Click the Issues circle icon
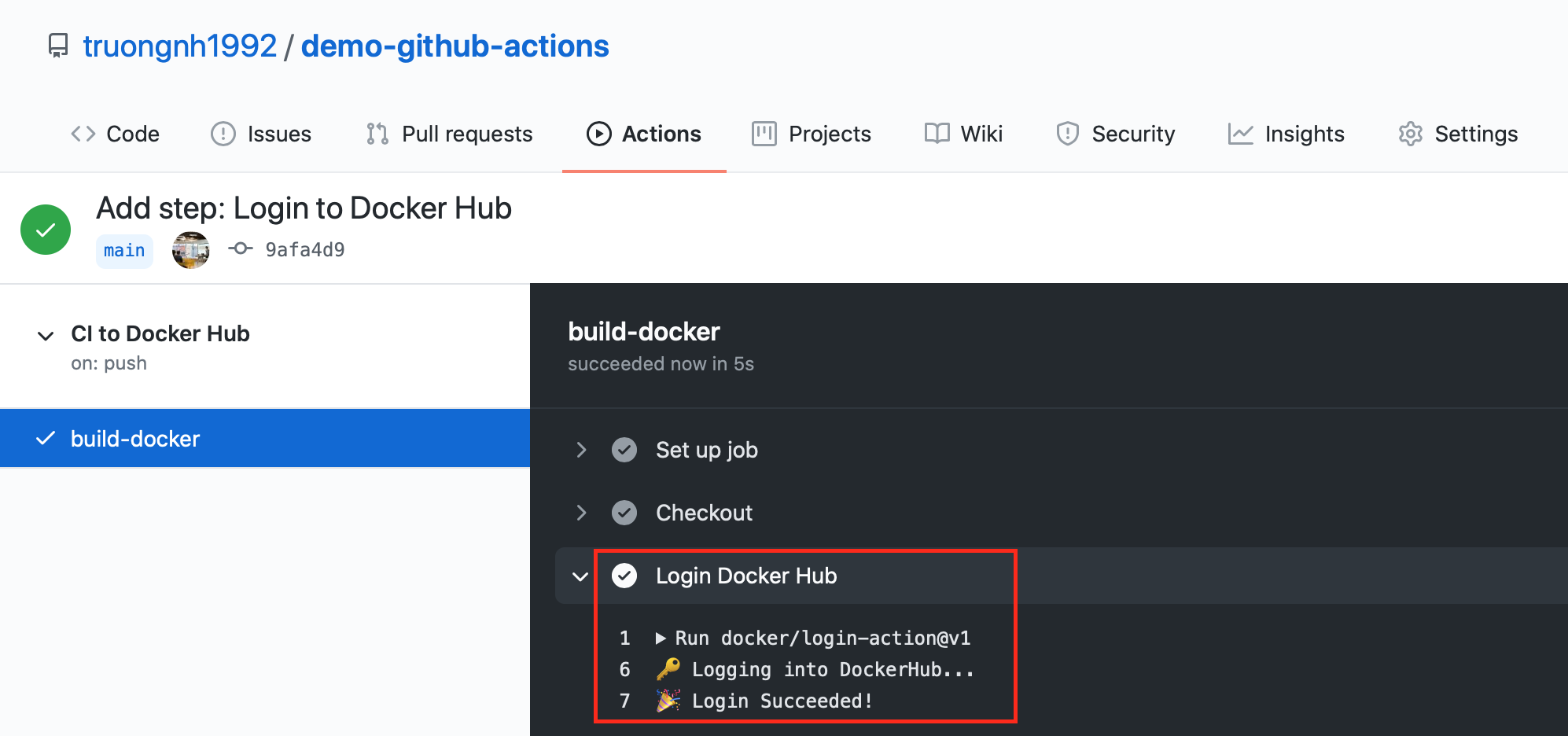This screenshot has width=1568, height=736. pos(223,134)
